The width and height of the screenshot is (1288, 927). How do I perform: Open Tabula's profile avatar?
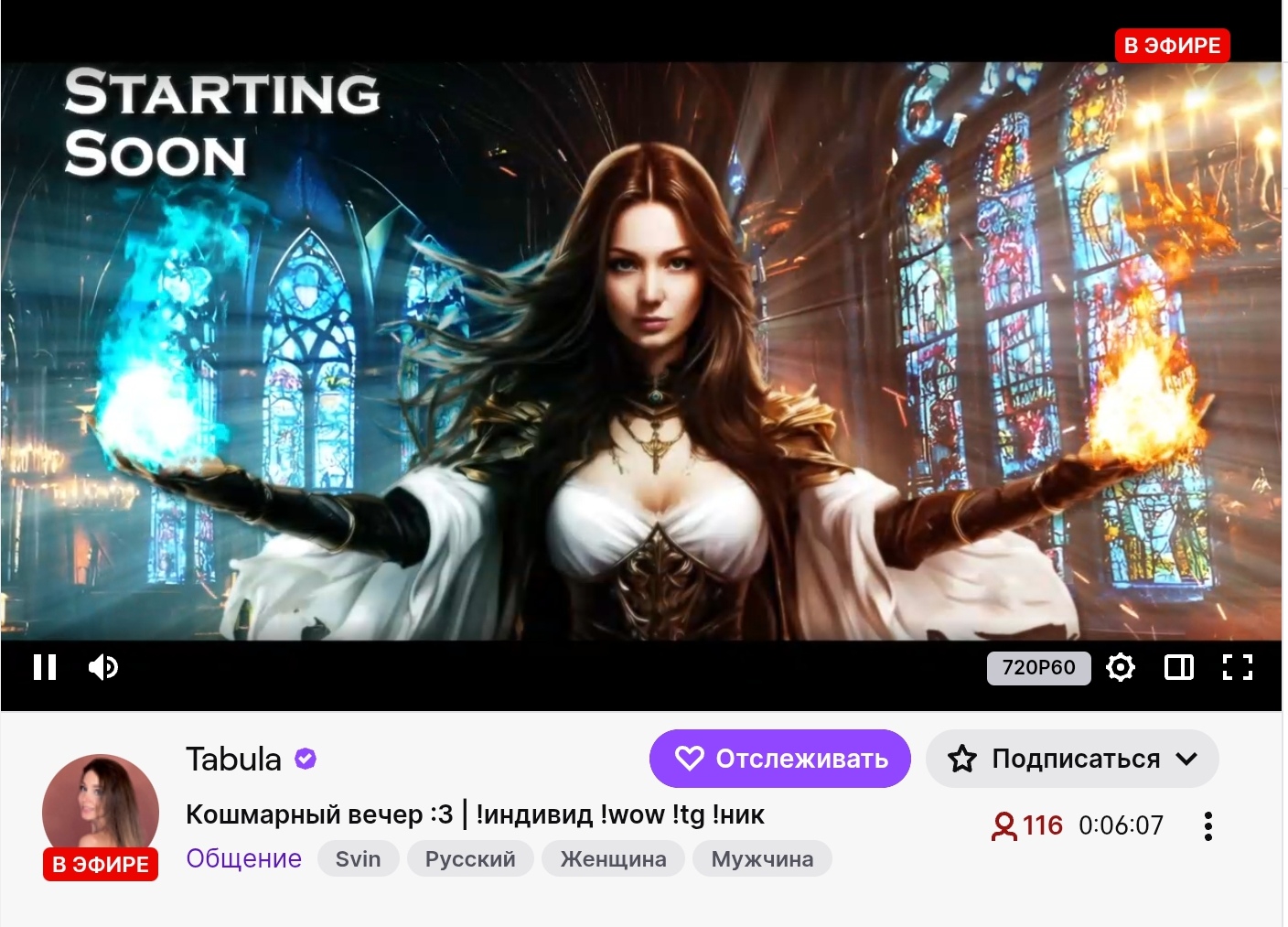(x=101, y=811)
